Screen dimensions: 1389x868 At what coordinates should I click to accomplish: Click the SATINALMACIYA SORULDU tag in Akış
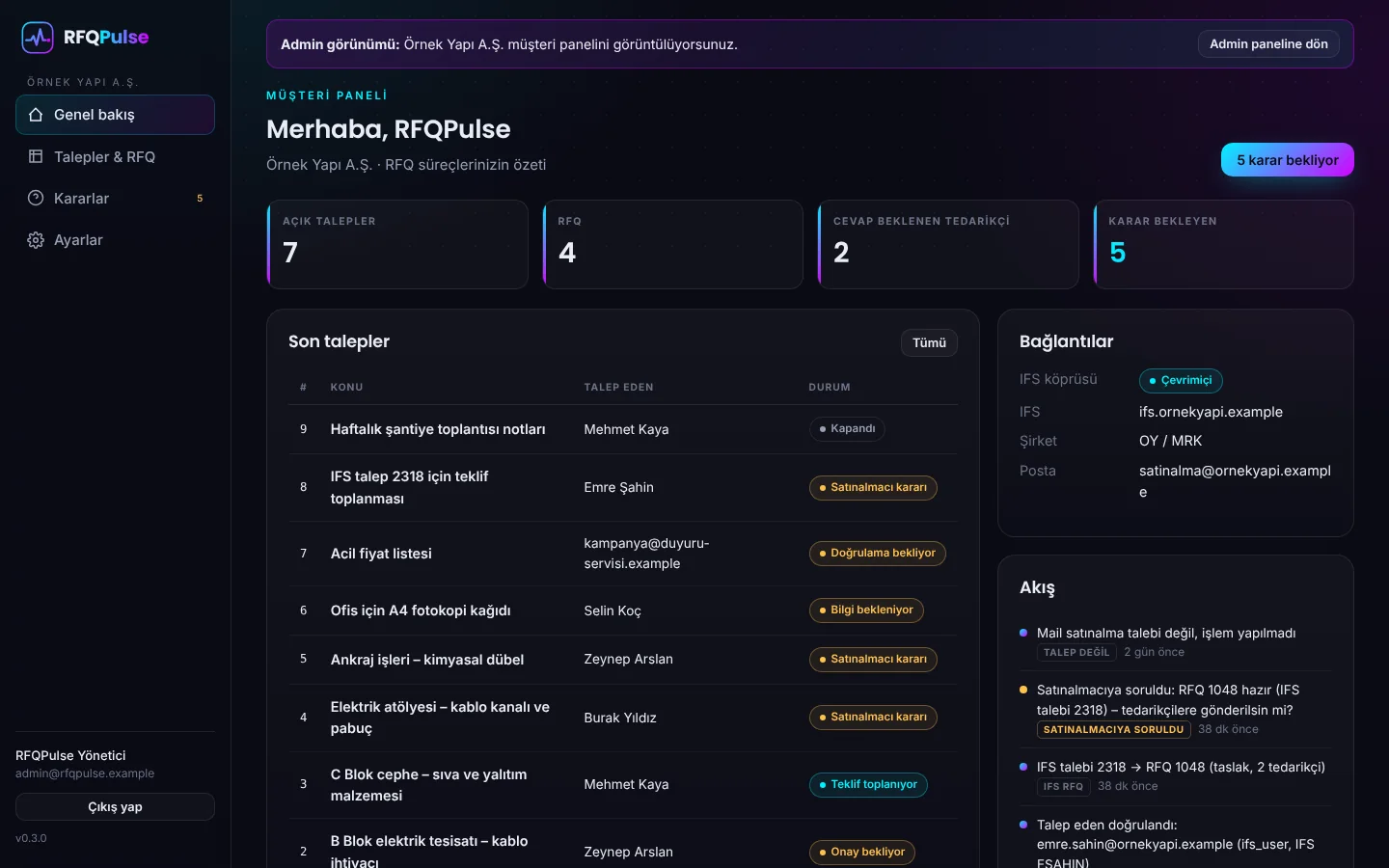pos(1113,730)
